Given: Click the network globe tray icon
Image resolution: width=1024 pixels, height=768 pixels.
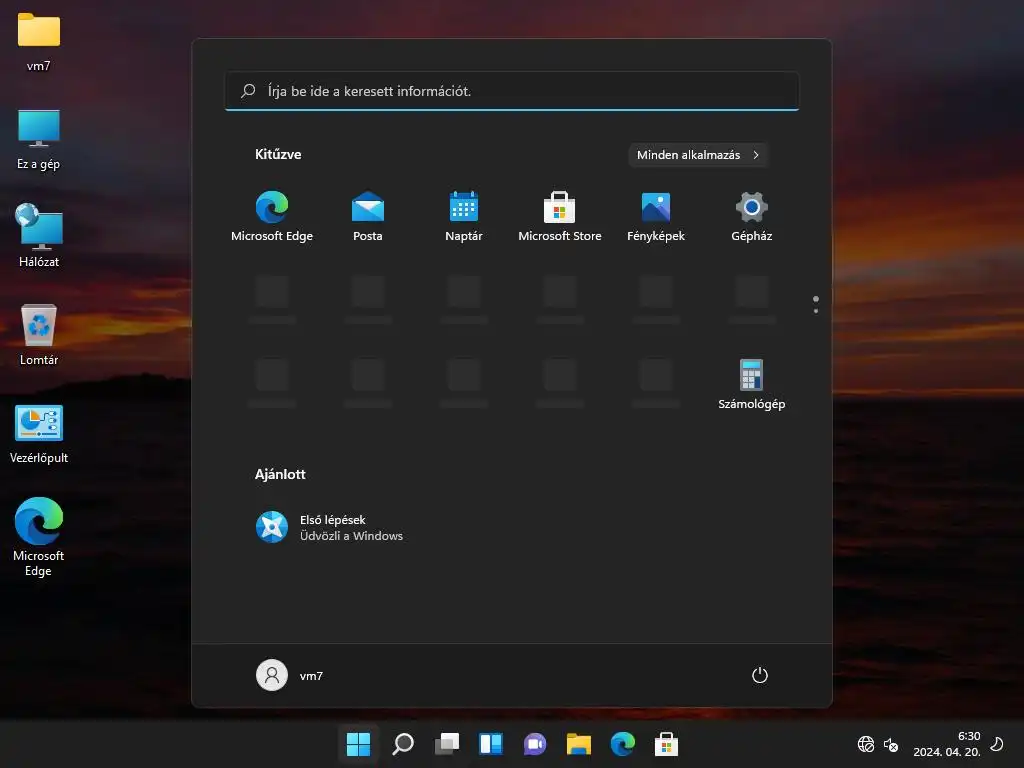Looking at the screenshot, I should (866, 744).
